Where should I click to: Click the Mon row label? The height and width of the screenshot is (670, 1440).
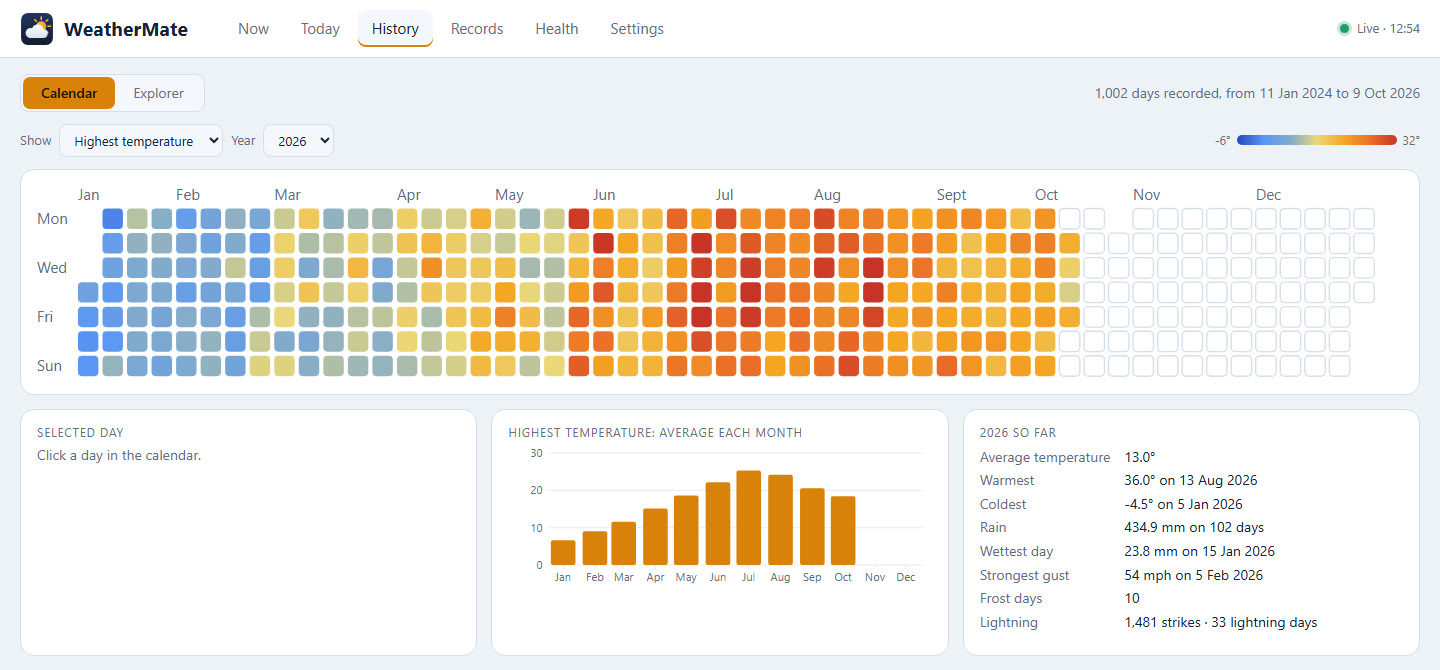[x=52, y=219]
